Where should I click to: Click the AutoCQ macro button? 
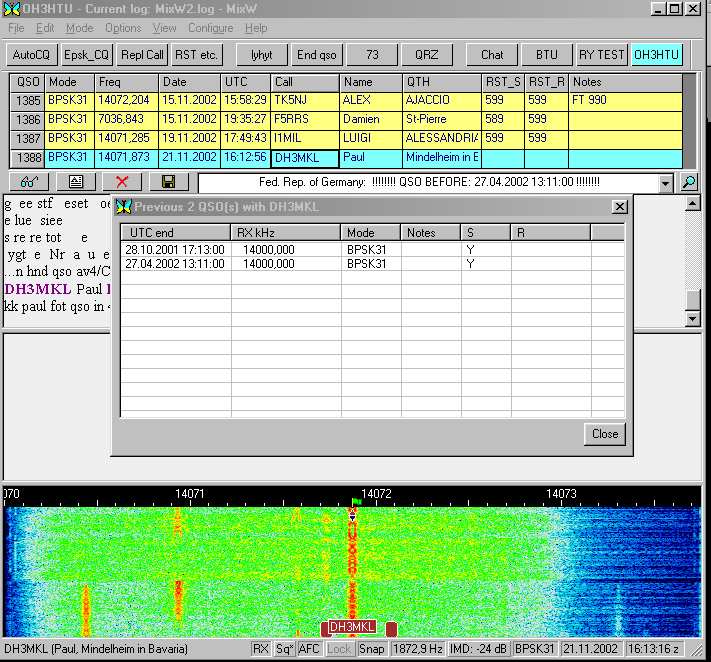[x=32, y=55]
